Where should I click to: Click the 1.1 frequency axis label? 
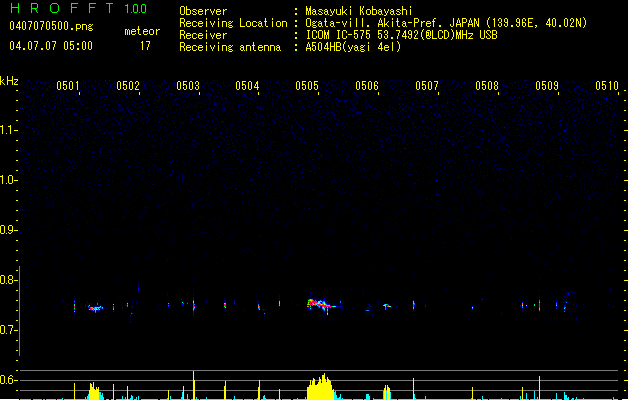point(8,130)
